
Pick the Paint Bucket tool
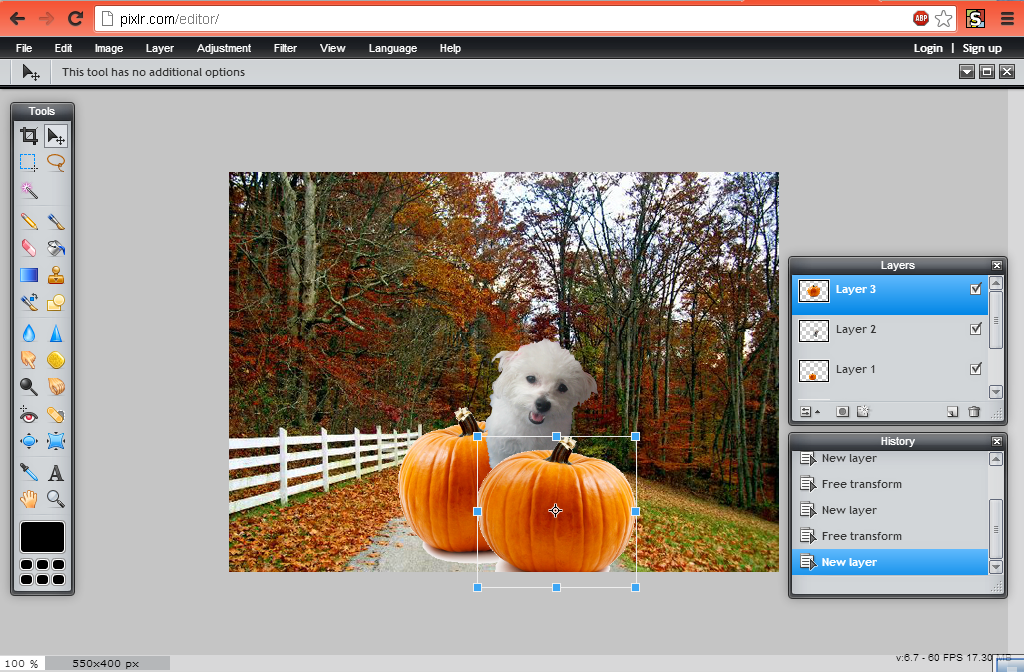tap(56, 248)
